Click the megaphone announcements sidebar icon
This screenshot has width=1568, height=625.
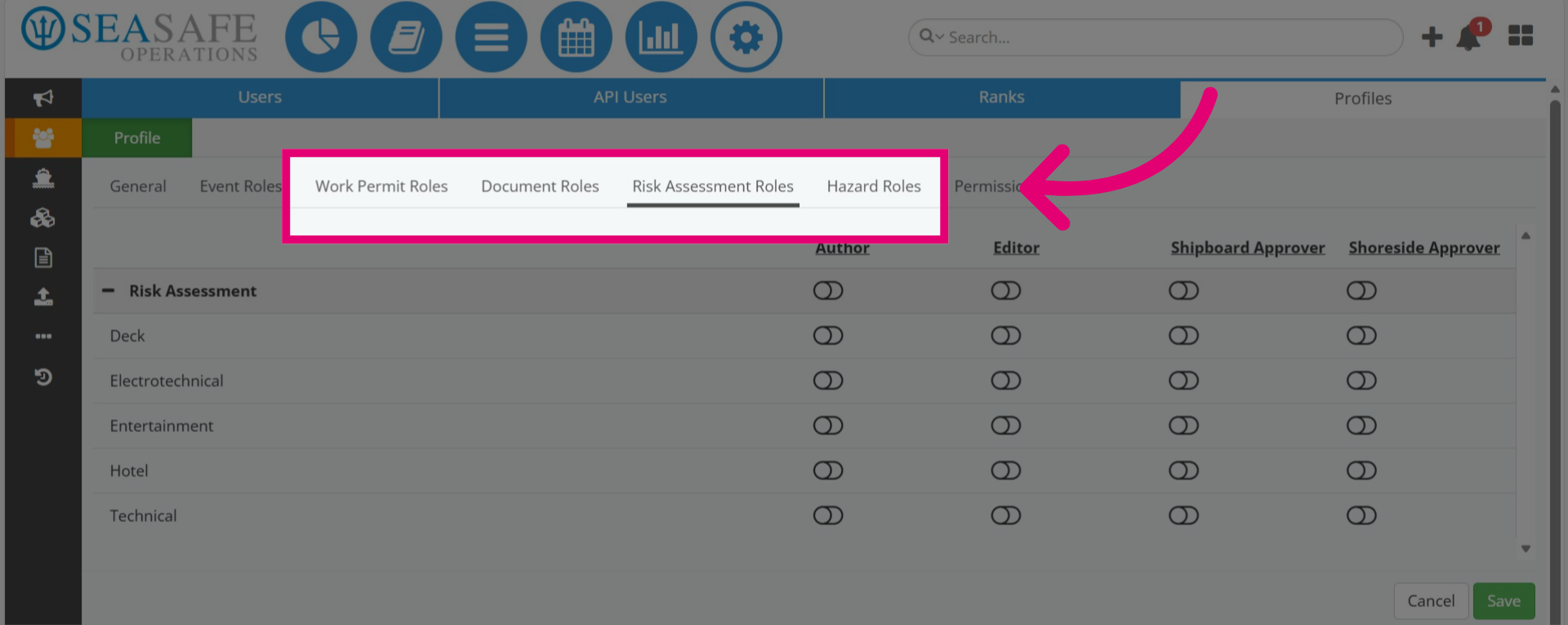tap(43, 98)
